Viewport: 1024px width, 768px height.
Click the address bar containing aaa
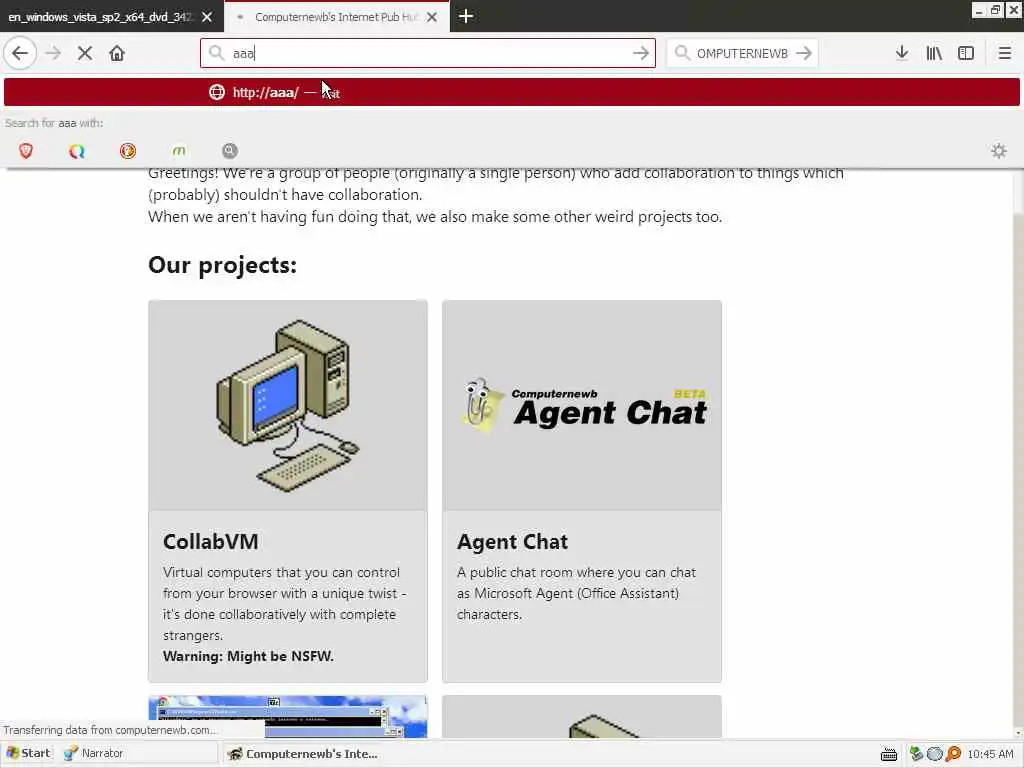click(x=428, y=53)
